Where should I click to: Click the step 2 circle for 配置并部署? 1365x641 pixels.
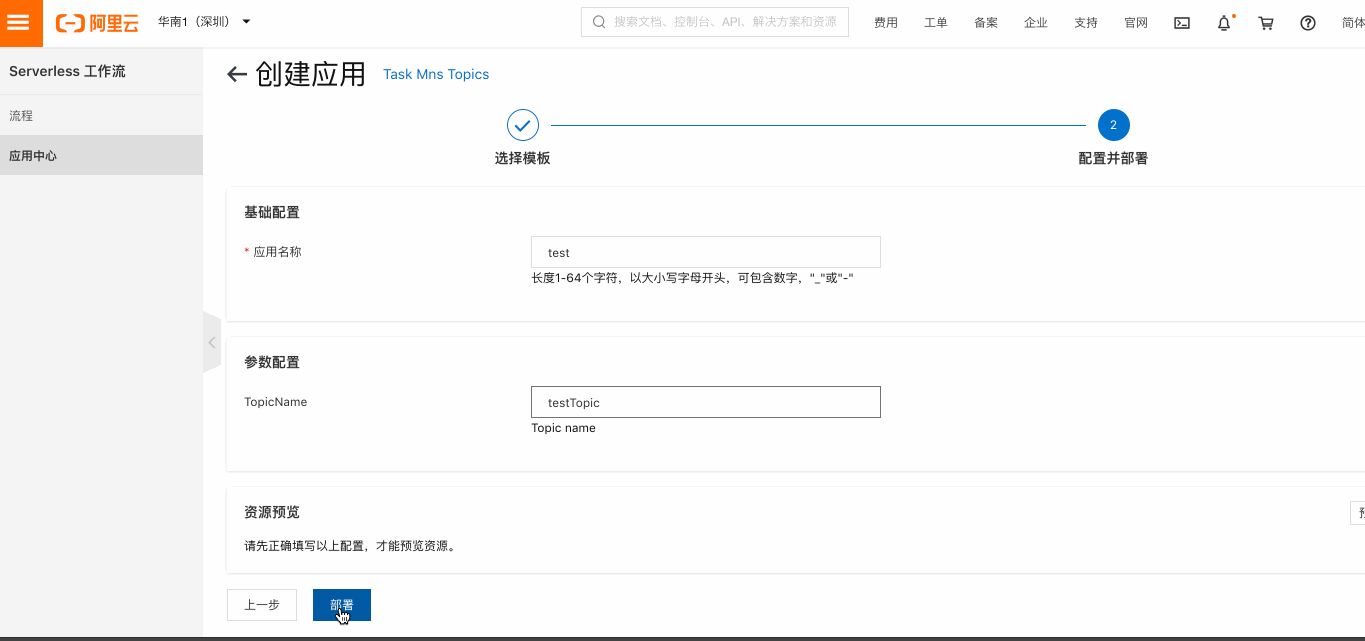[x=1113, y=125]
